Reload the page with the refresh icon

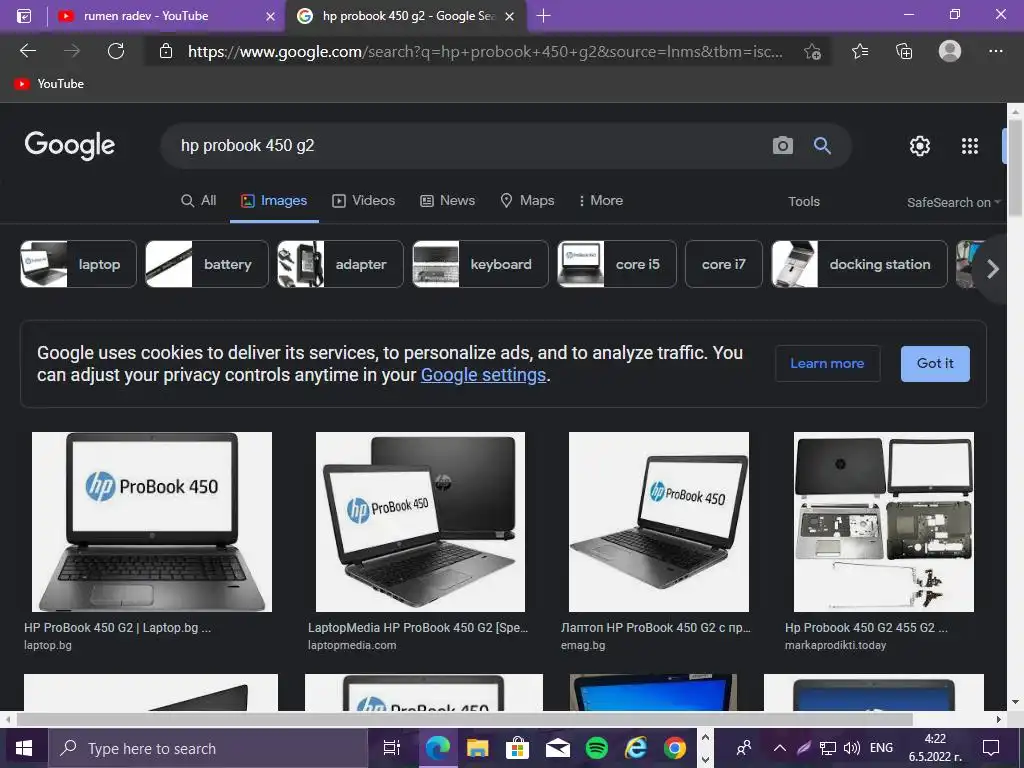click(116, 51)
